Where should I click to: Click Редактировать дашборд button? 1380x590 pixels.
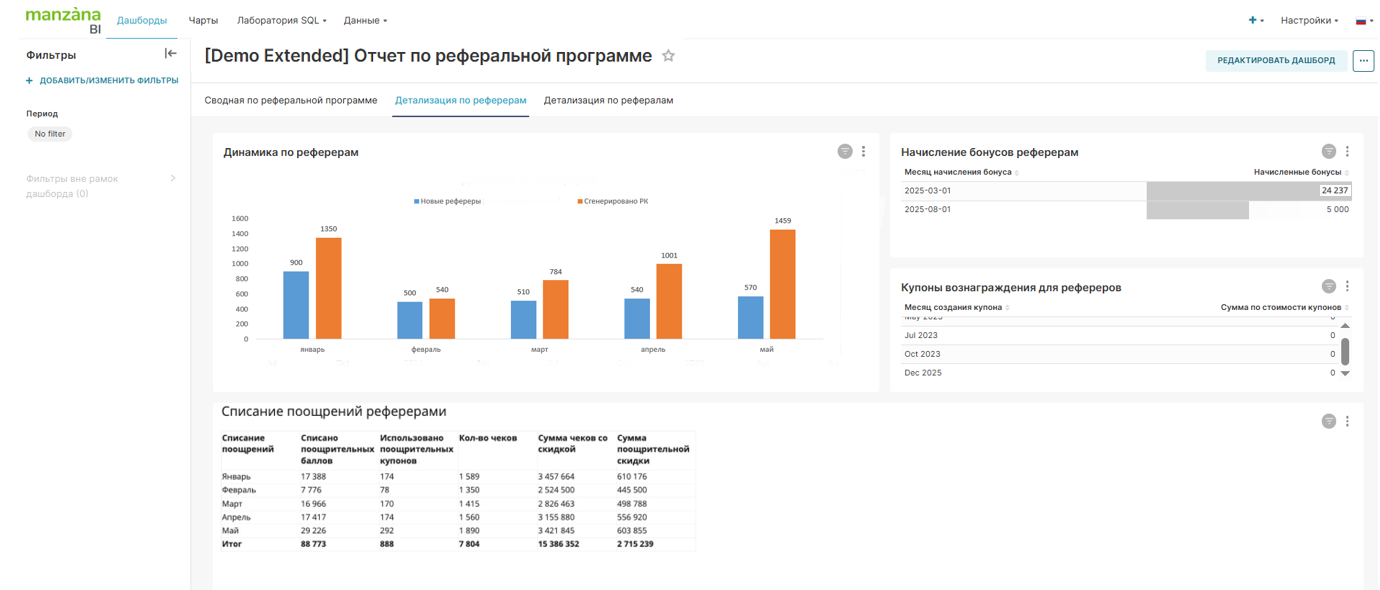[x=1275, y=61]
